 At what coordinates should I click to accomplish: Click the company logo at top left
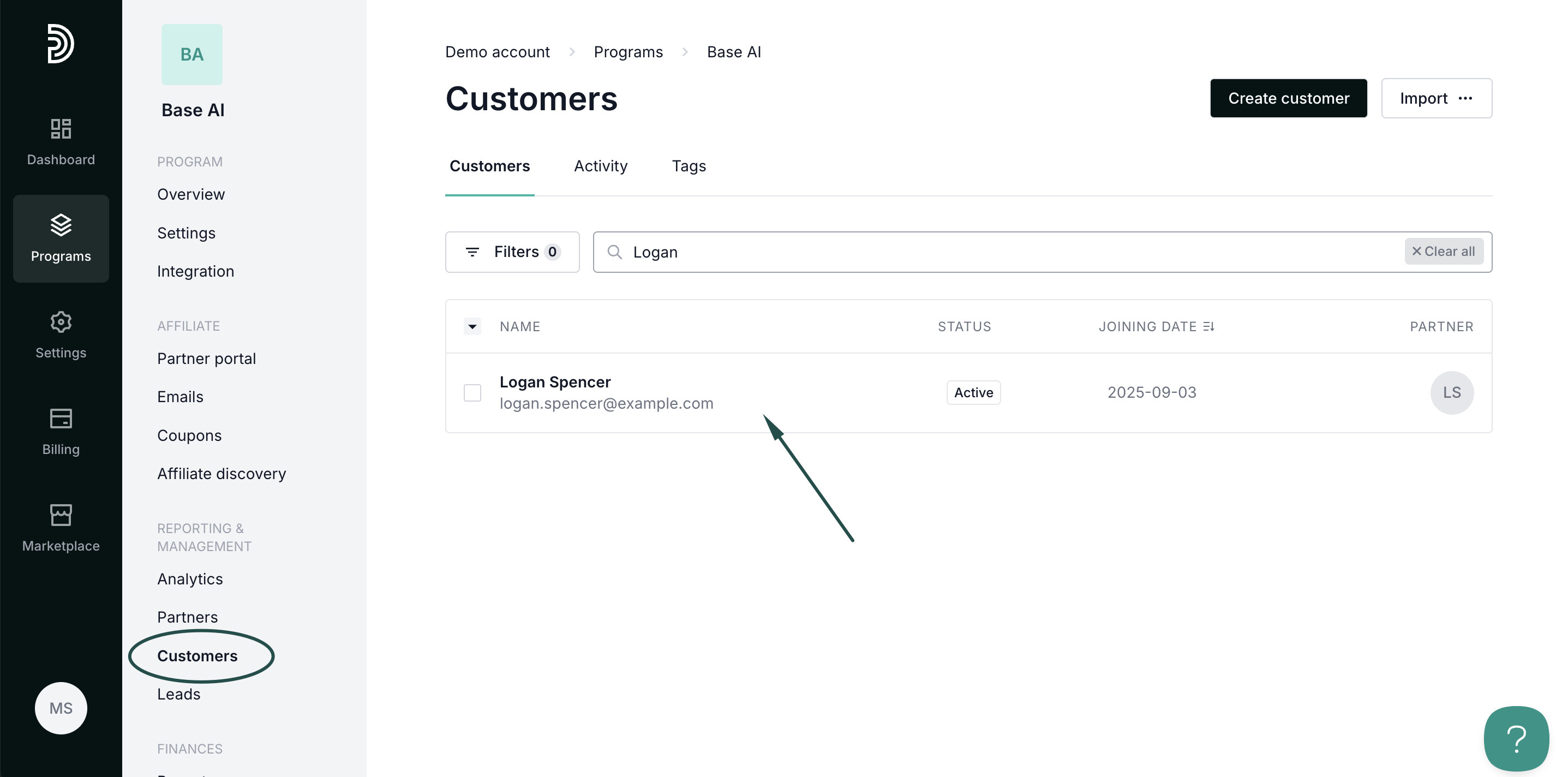click(x=61, y=44)
